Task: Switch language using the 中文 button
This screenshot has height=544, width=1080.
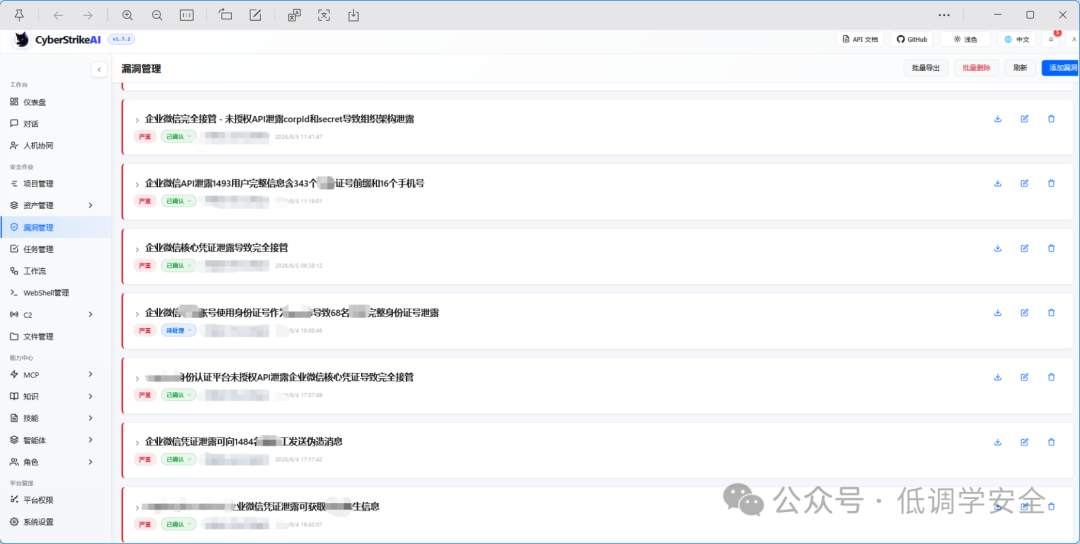Action: [1017, 39]
